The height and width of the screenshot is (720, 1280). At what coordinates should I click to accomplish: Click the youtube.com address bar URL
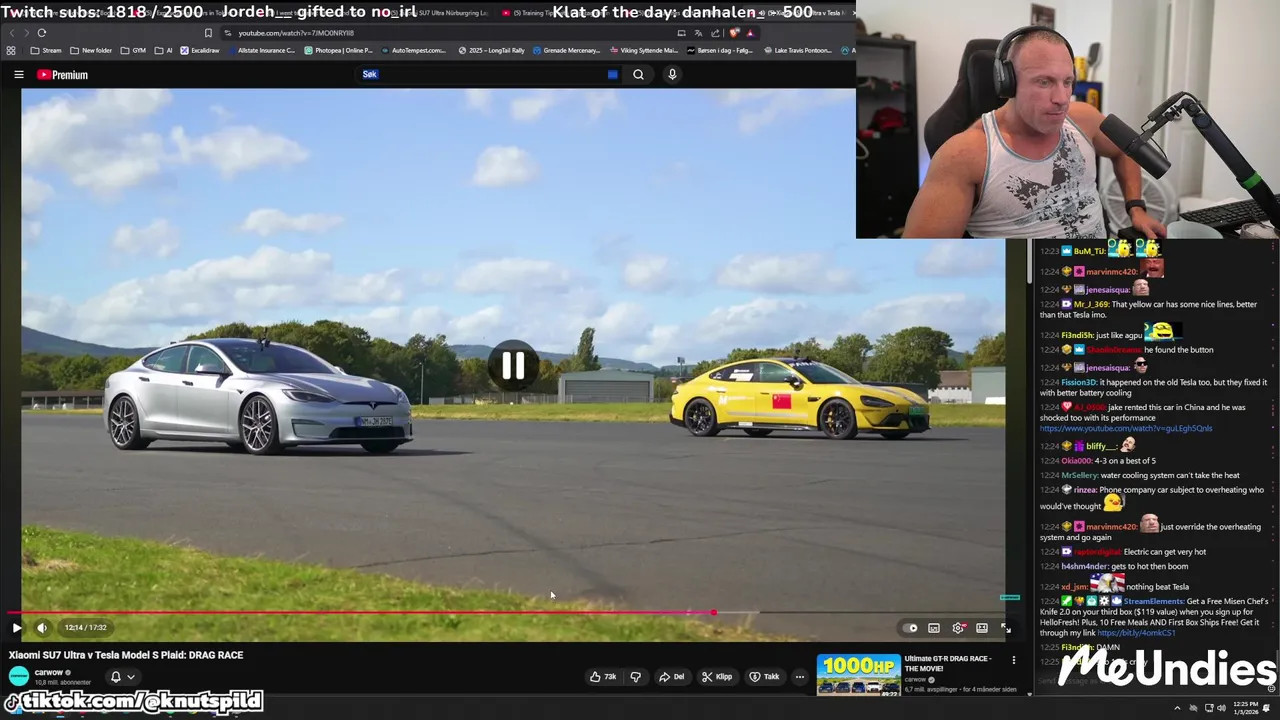click(296, 33)
